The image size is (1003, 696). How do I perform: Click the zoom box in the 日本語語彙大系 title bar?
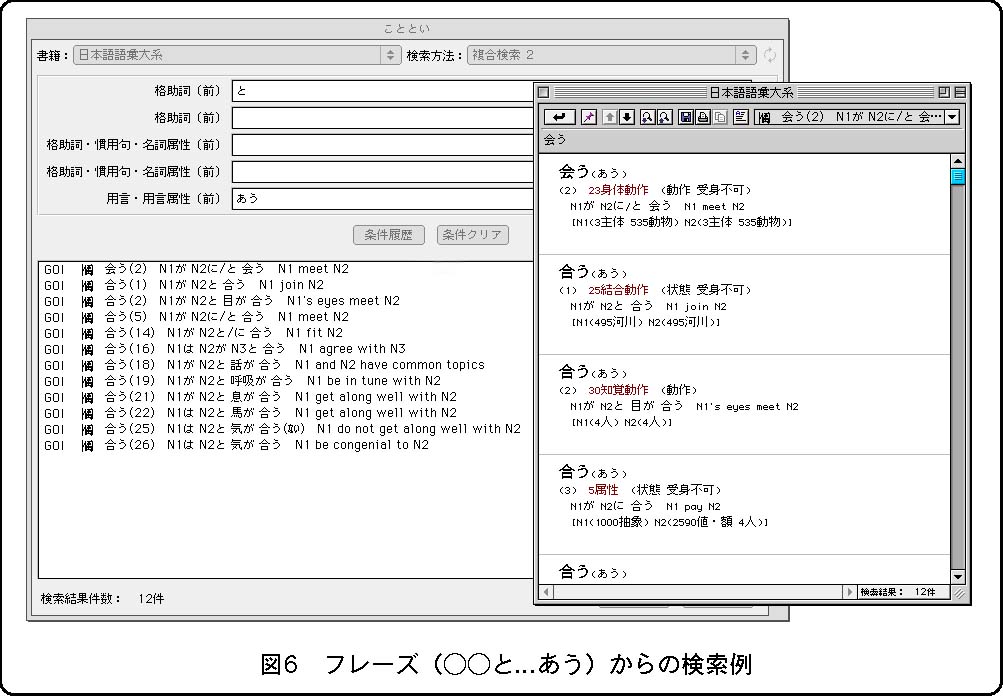944,93
